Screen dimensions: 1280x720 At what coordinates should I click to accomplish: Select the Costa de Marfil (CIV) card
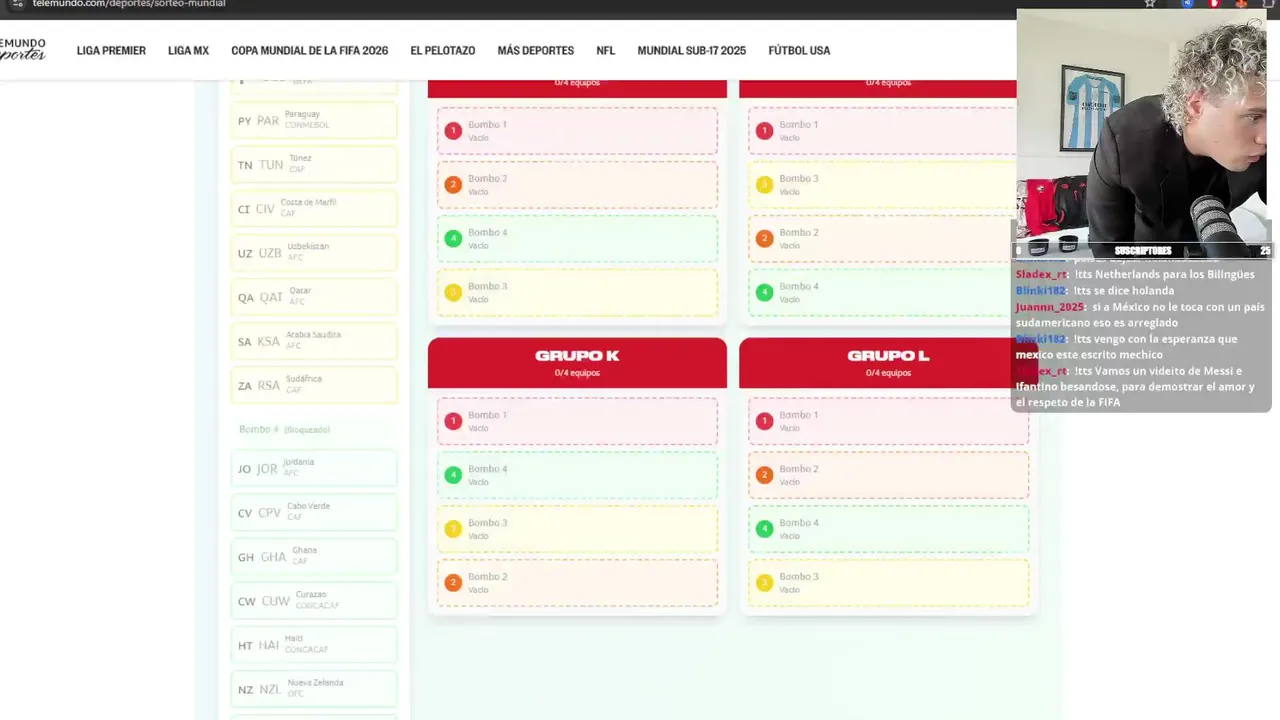pyautogui.click(x=314, y=208)
